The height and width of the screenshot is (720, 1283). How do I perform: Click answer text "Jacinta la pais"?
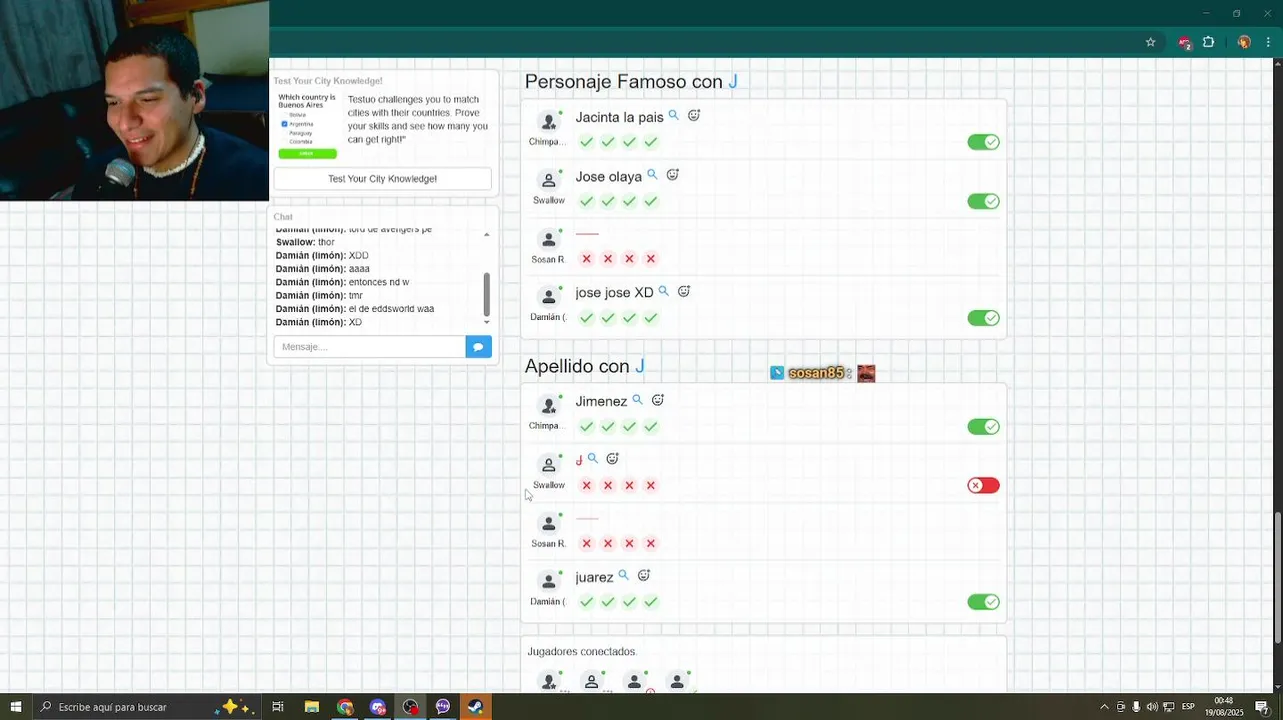pos(619,117)
